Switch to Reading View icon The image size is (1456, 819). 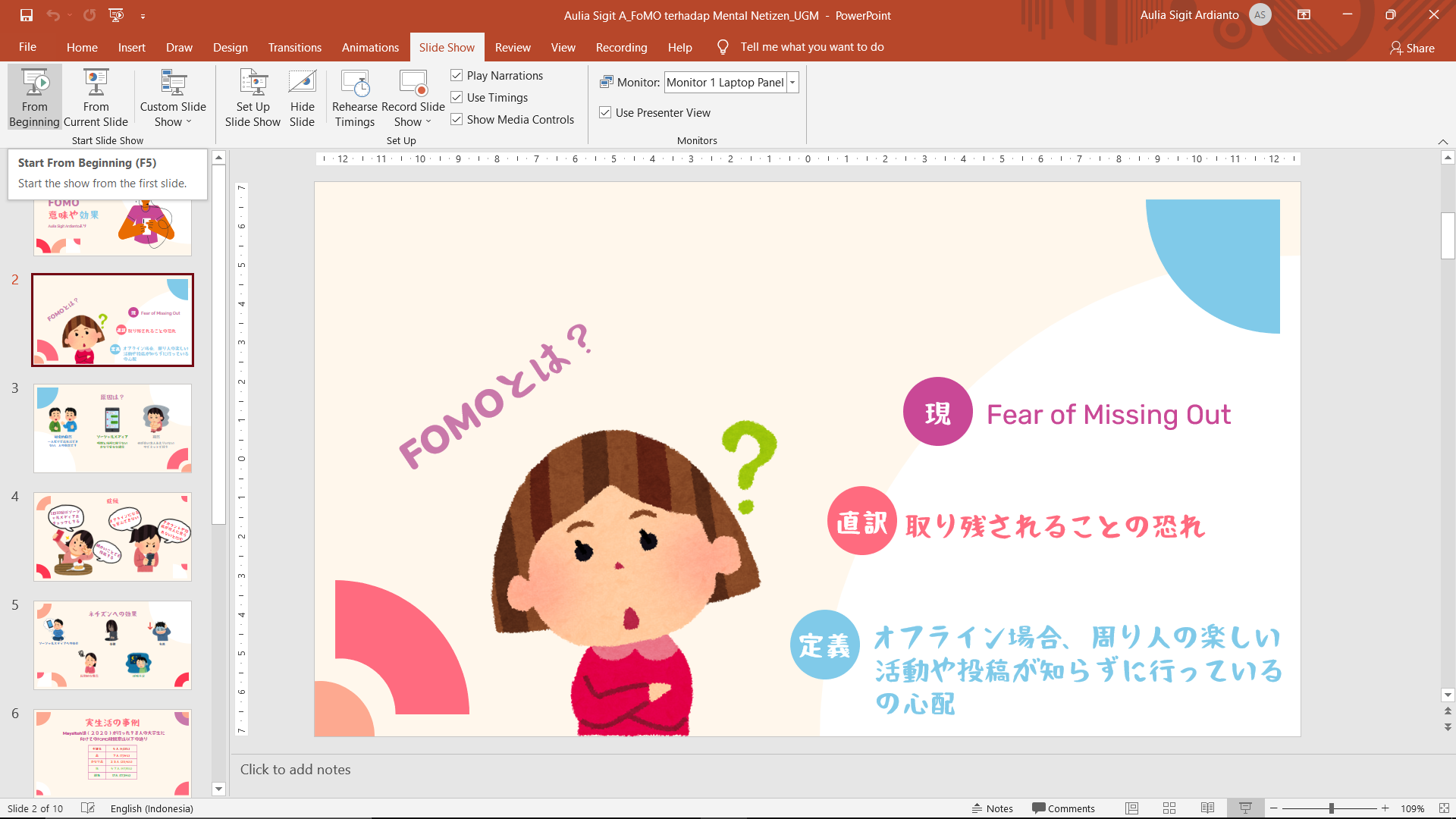1207,808
